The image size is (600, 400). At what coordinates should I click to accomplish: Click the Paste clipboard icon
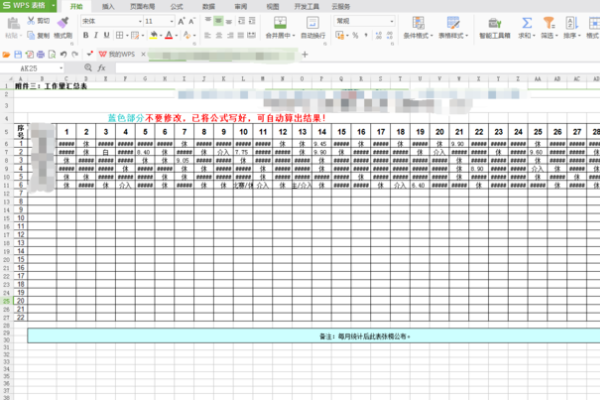[x=13, y=23]
